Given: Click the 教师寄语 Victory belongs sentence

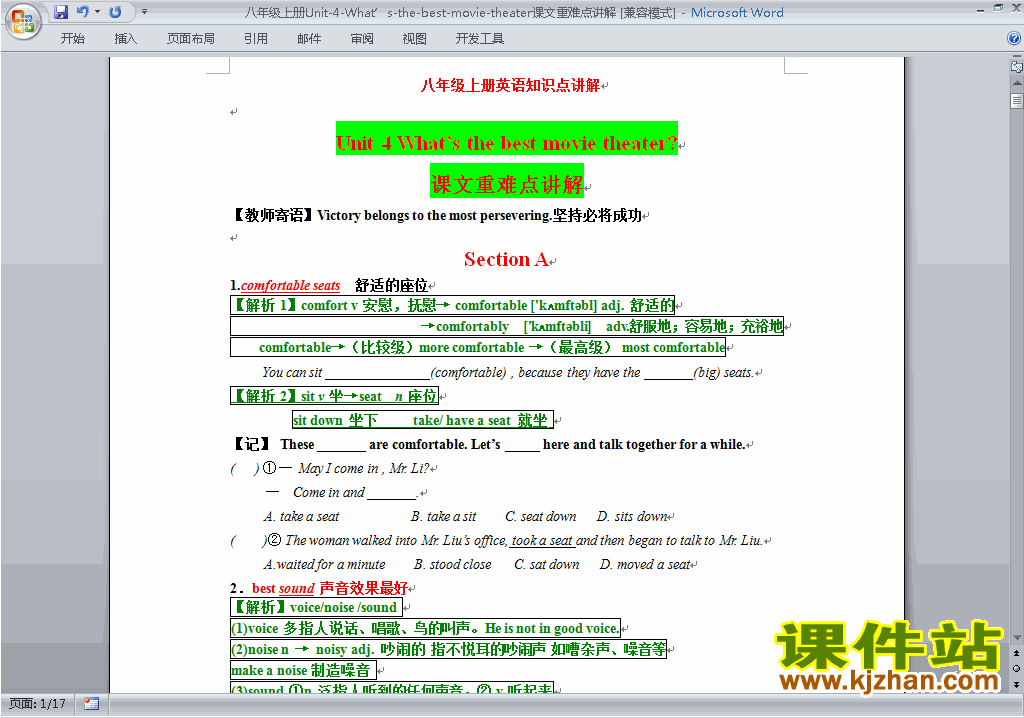Looking at the screenshot, I should [x=438, y=216].
